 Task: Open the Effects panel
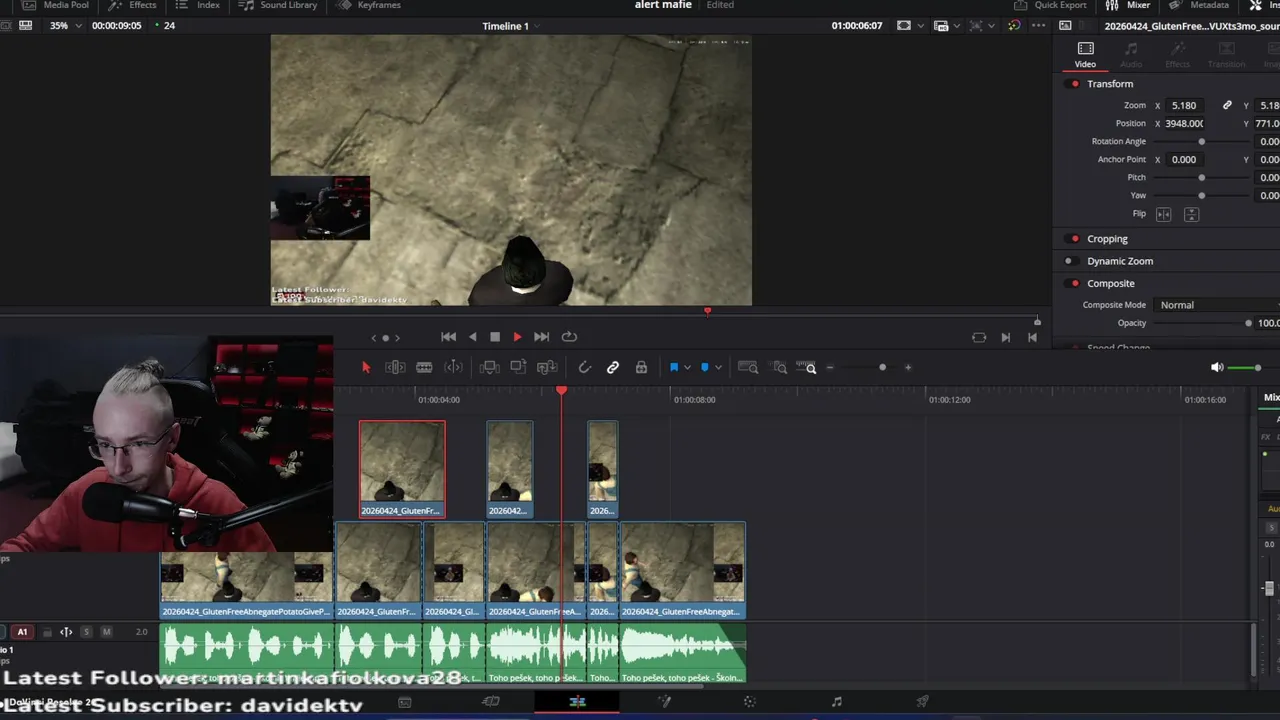coord(133,5)
